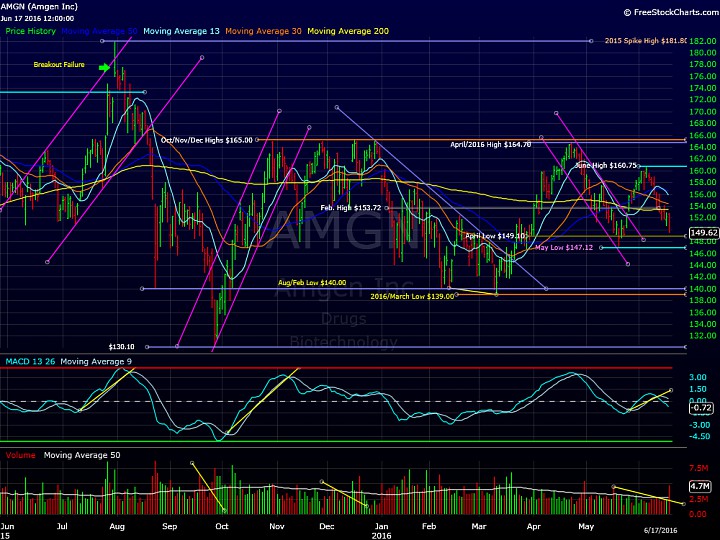Select endpoint handle left of $130.10 line

[x=147, y=347]
